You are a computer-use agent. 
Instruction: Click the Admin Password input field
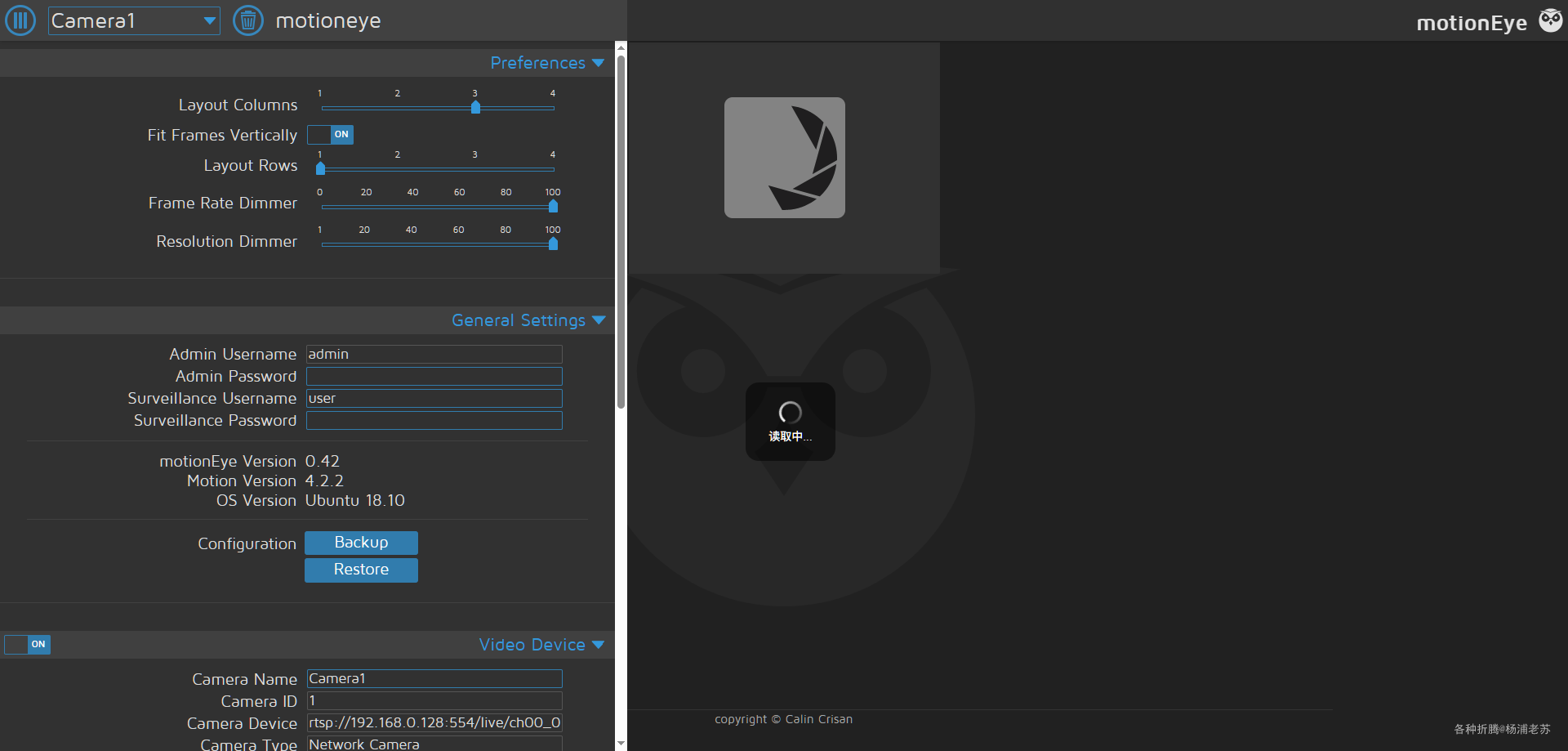(434, 376)
